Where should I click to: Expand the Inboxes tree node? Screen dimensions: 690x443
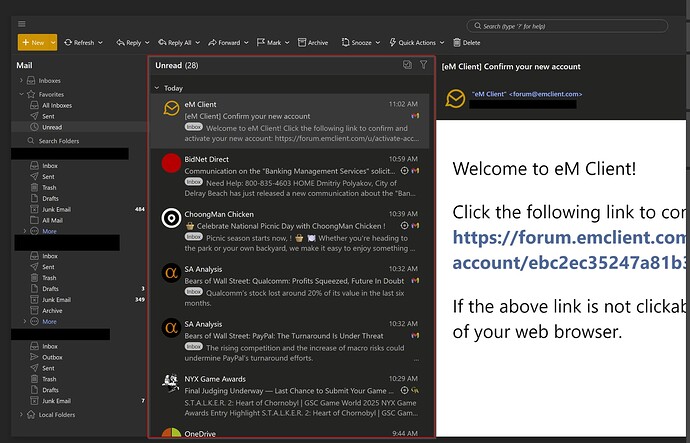tap(21, 81)
